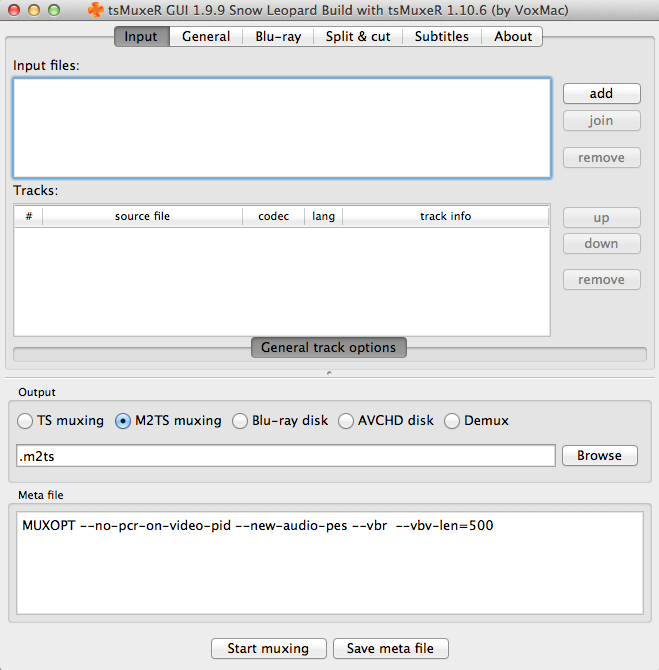The width and height of the screenshot is (659, 670).
Task: Enable AVCHD disk output mode
Action: [x=346, y=421]
